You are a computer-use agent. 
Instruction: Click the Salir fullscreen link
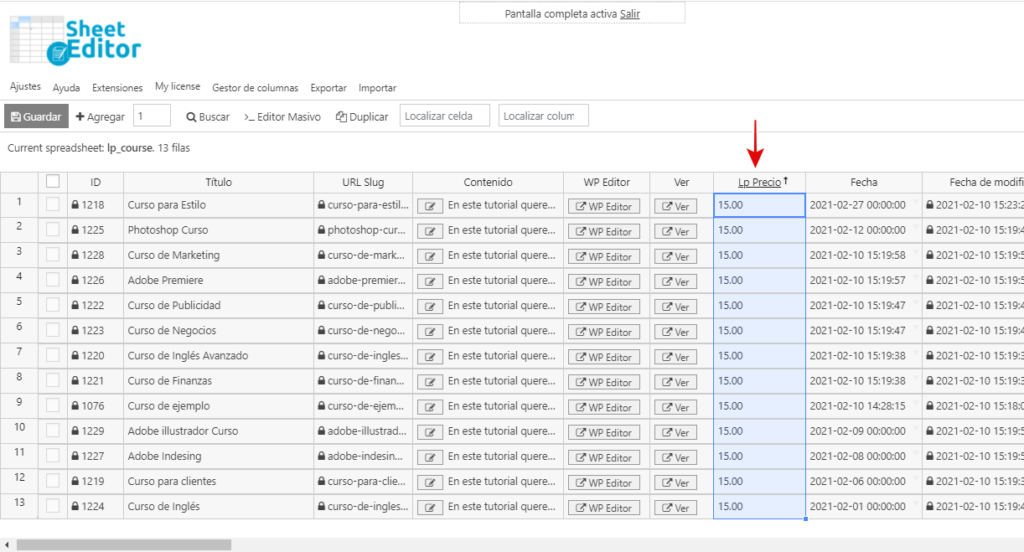(x=630, y=13)
